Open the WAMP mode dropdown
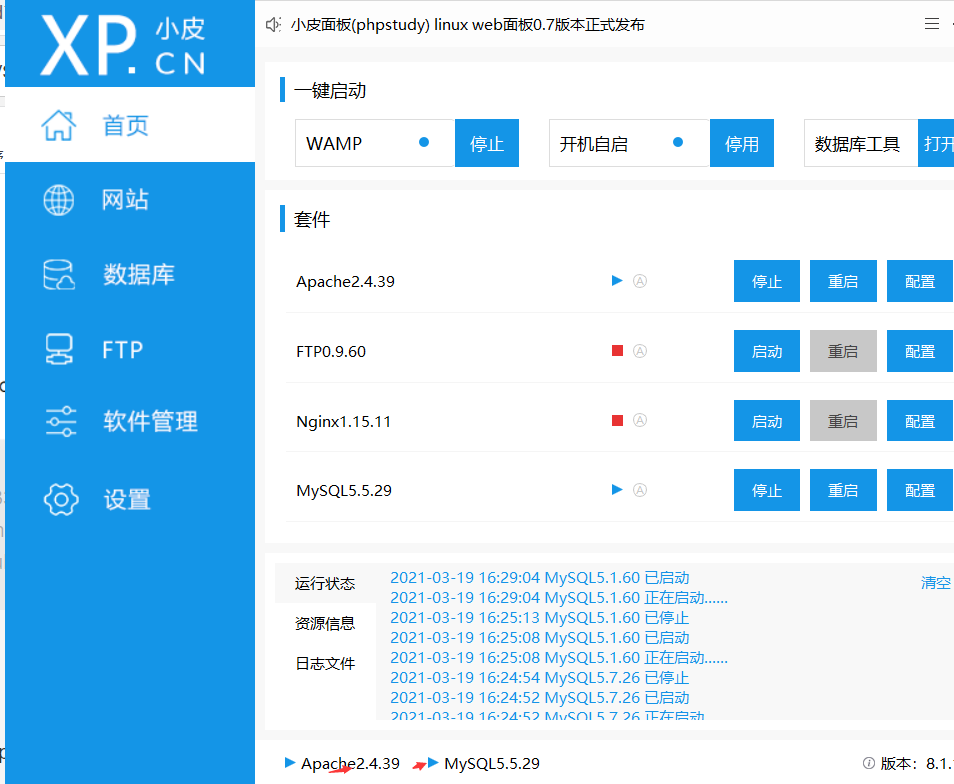954x784 pixels. (375, 143)
